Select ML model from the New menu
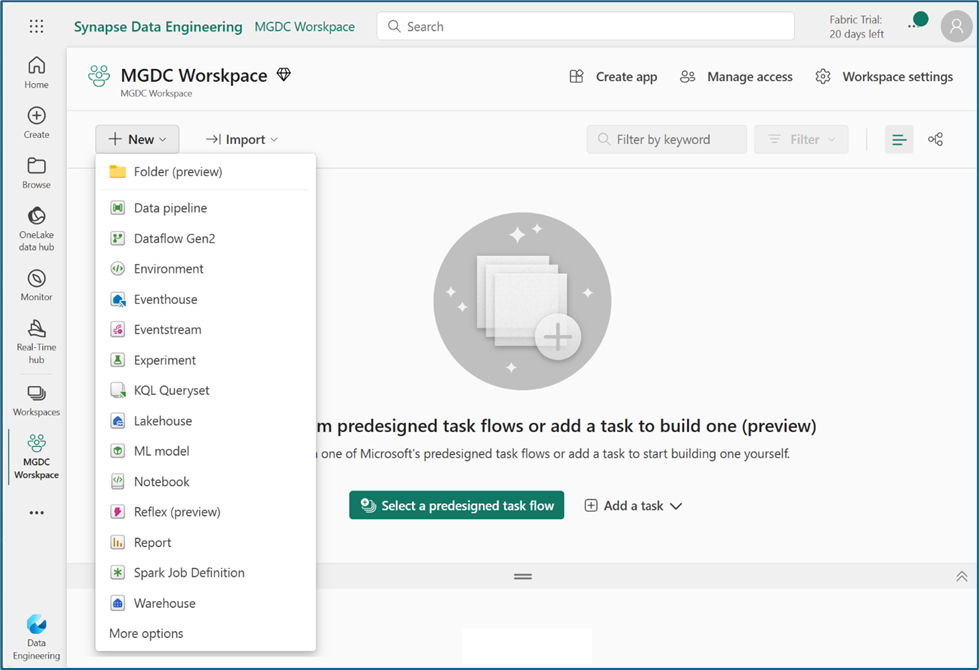The height and width of the screenshot is (670, 979). (206, 451)
